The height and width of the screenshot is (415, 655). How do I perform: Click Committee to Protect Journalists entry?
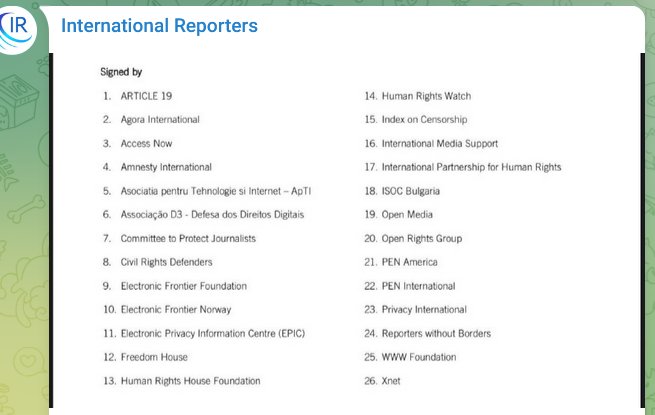pyautogui.click(x=188, y=239)
